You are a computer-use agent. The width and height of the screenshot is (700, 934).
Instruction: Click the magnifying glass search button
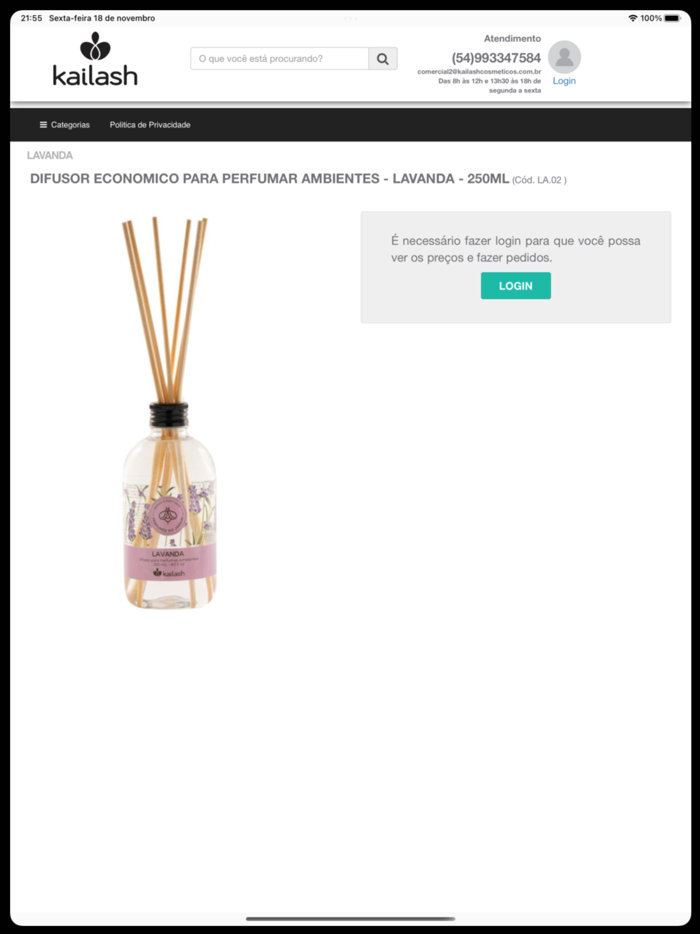[382, 59]
